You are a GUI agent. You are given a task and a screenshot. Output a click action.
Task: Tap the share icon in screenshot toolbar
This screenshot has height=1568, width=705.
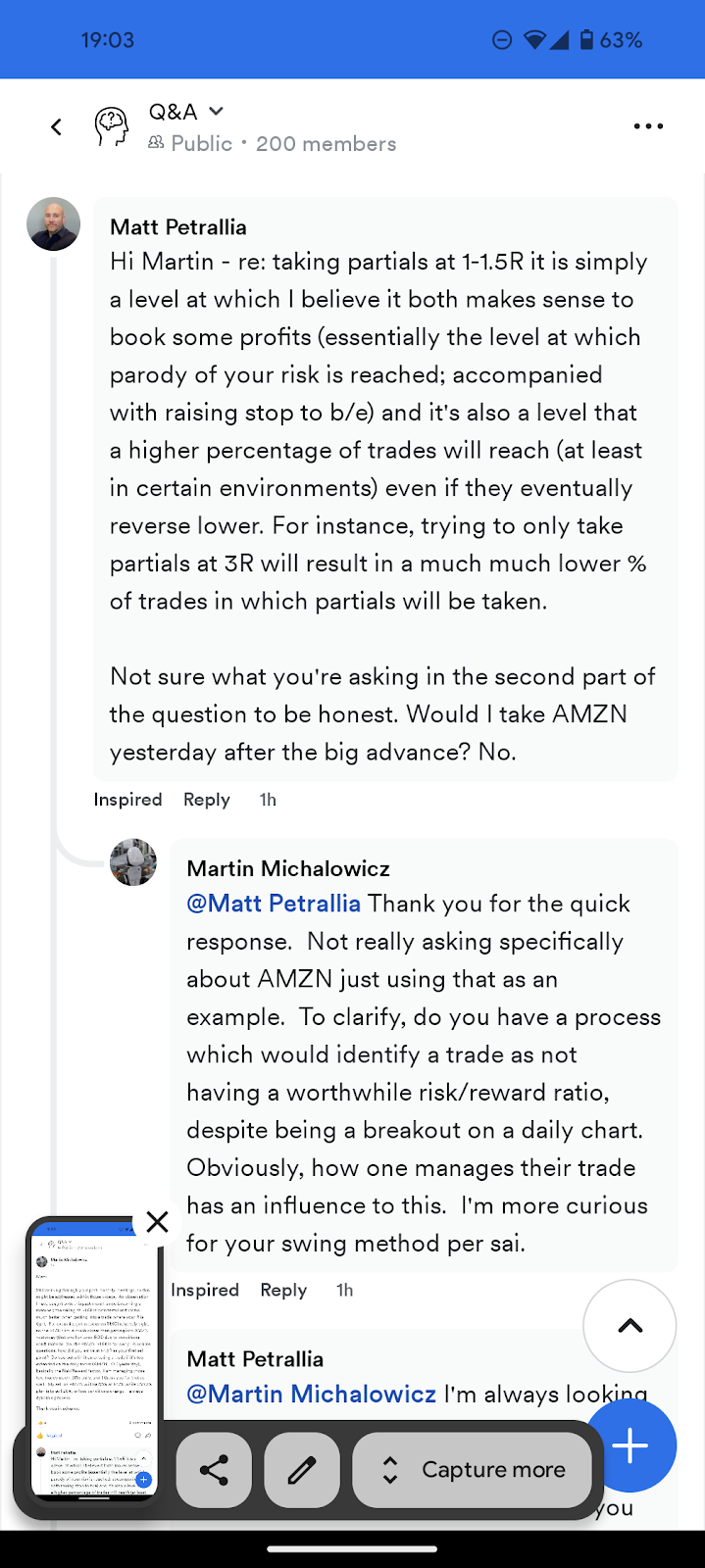(x=214, y=1470)
